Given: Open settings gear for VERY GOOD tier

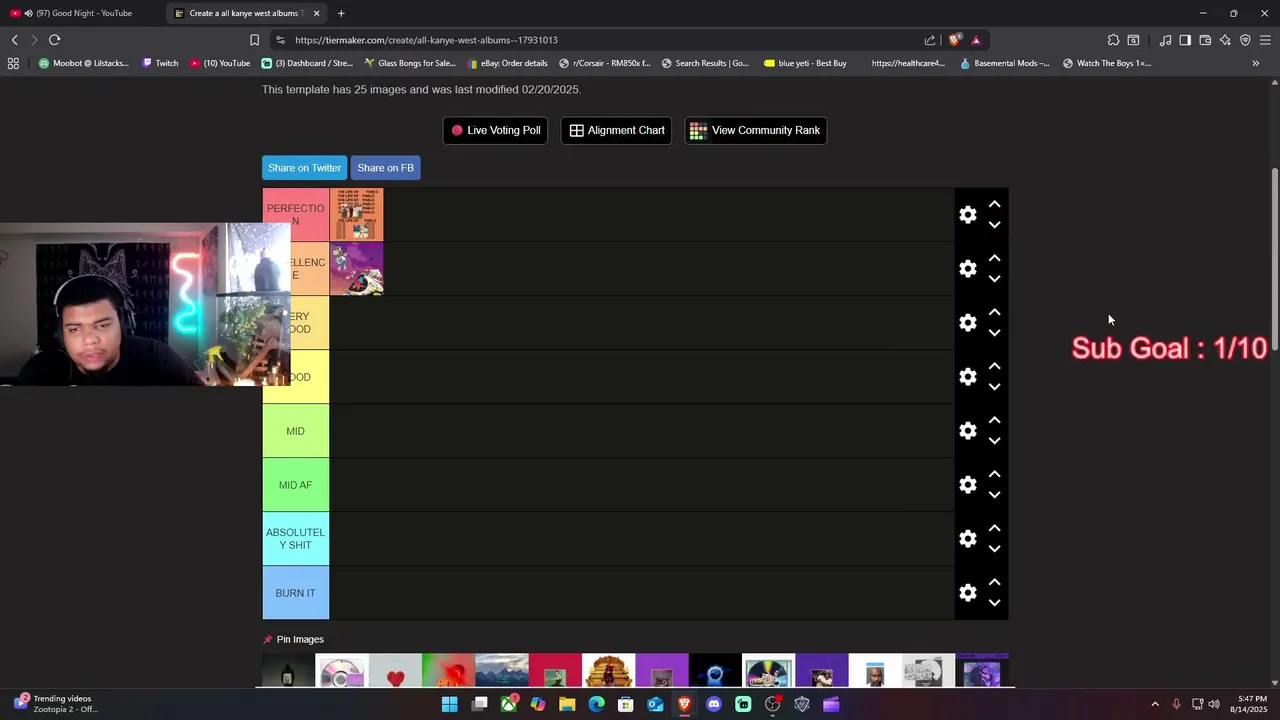Looking at the screenshot, I should [x=968, y=323].
